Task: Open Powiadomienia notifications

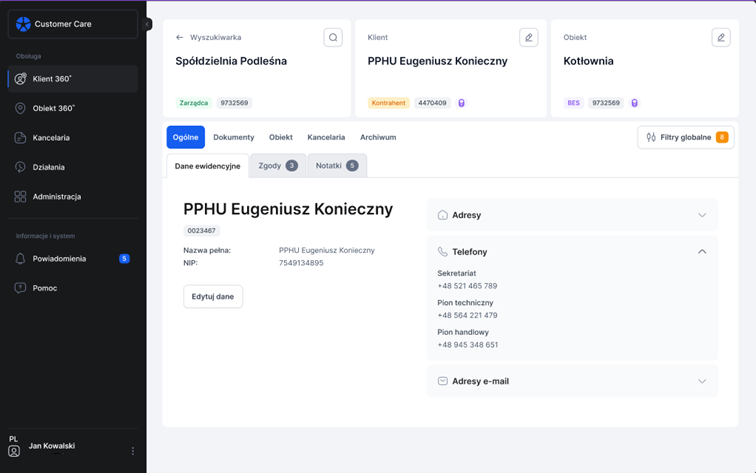Action: point(73,258)
